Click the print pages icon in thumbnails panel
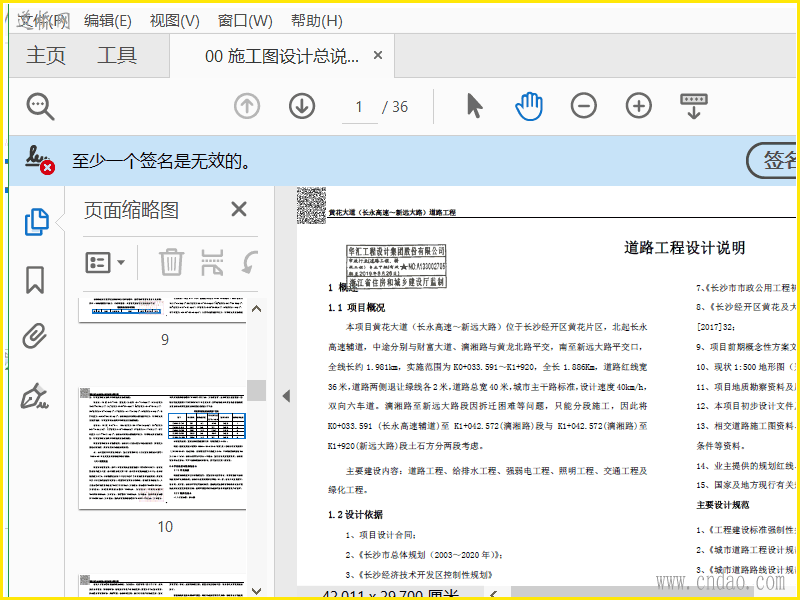The height and width of the screenshot is (600, 800). coord(212,262)
